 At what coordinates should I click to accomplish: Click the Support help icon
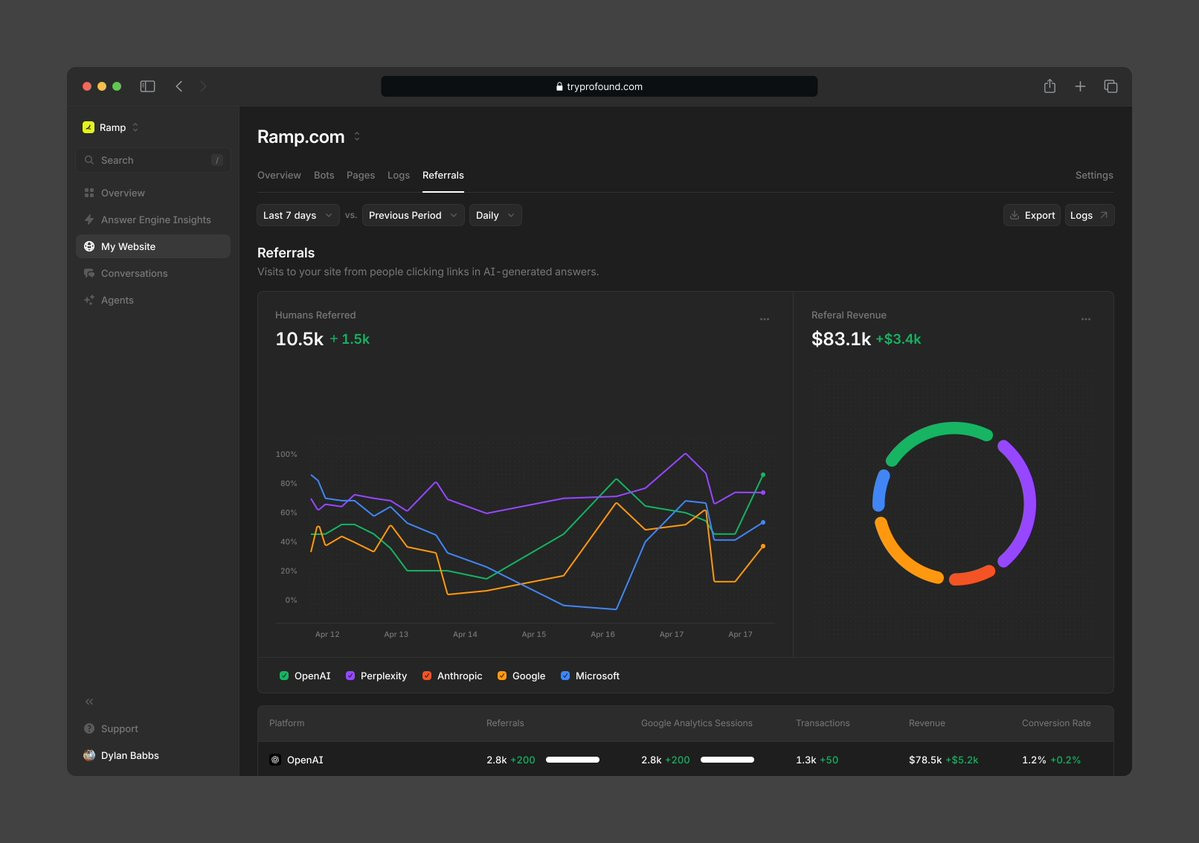click(x=89, y=728)
